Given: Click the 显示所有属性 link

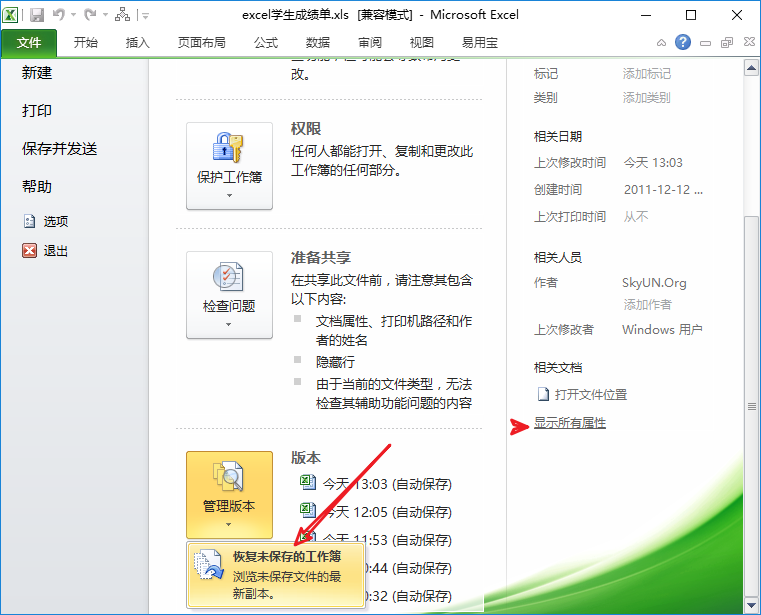Looking at the screenshot, I should pos(570,423).
